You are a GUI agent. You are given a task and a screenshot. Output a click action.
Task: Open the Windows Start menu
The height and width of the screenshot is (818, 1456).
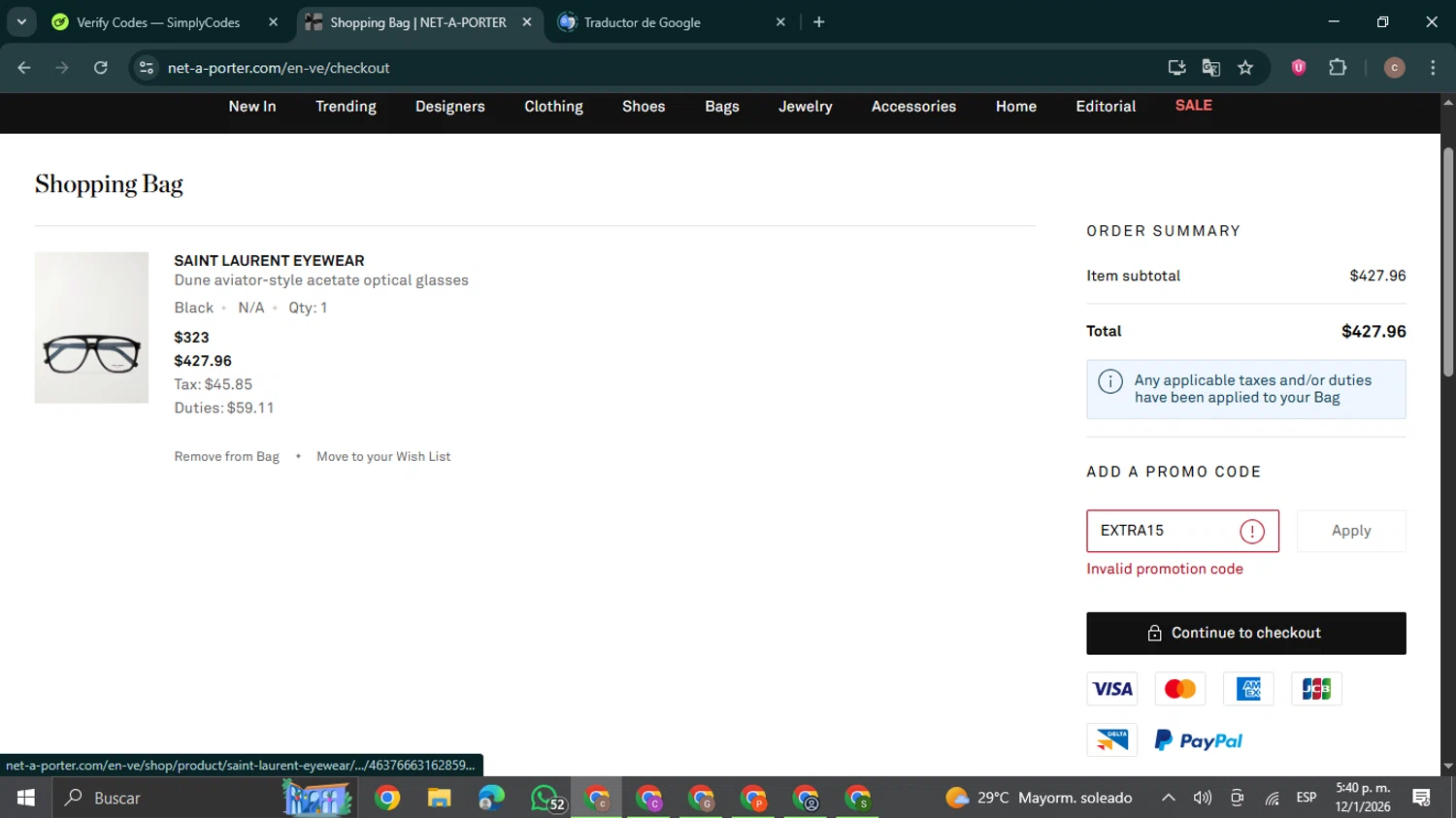coord(26,798)
